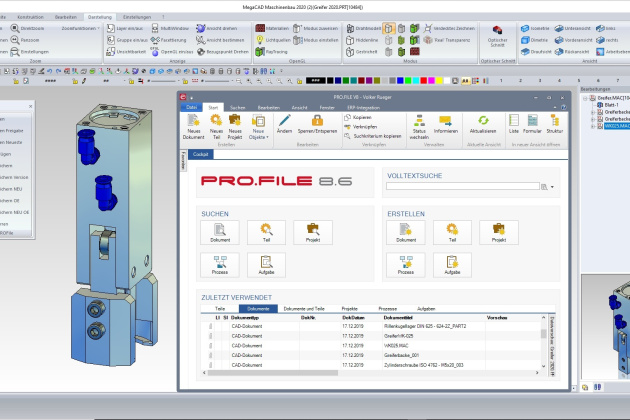Click the Aktualisieren refresh icon
630x420 pixels.
tap(482, 122)
